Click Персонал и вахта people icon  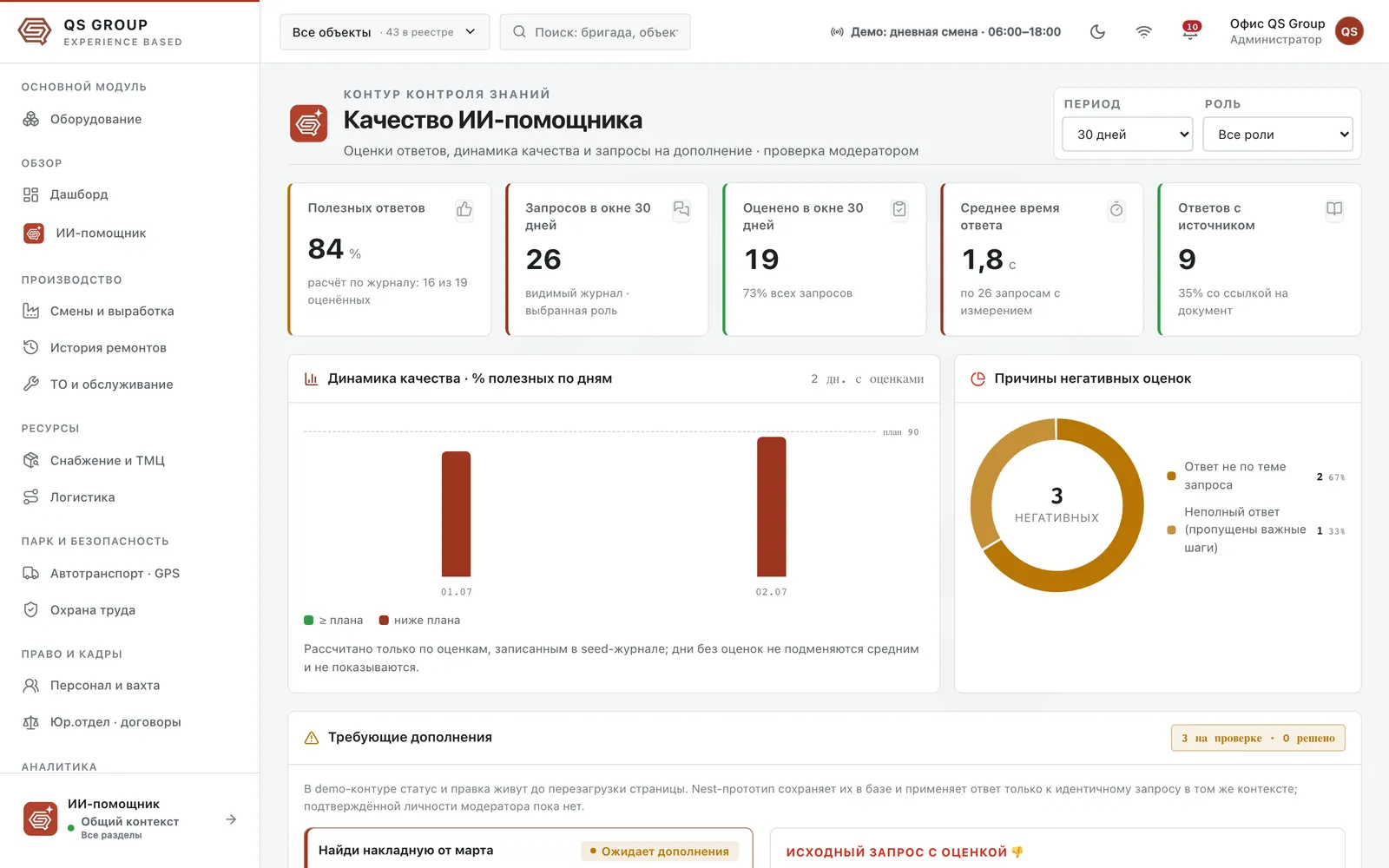[31, 685]
